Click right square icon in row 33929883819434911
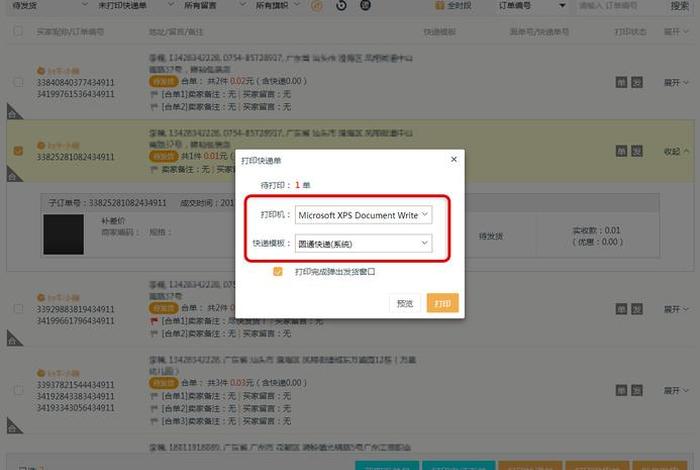This screenshot has height=470, width=700. (x=637, y=309)
